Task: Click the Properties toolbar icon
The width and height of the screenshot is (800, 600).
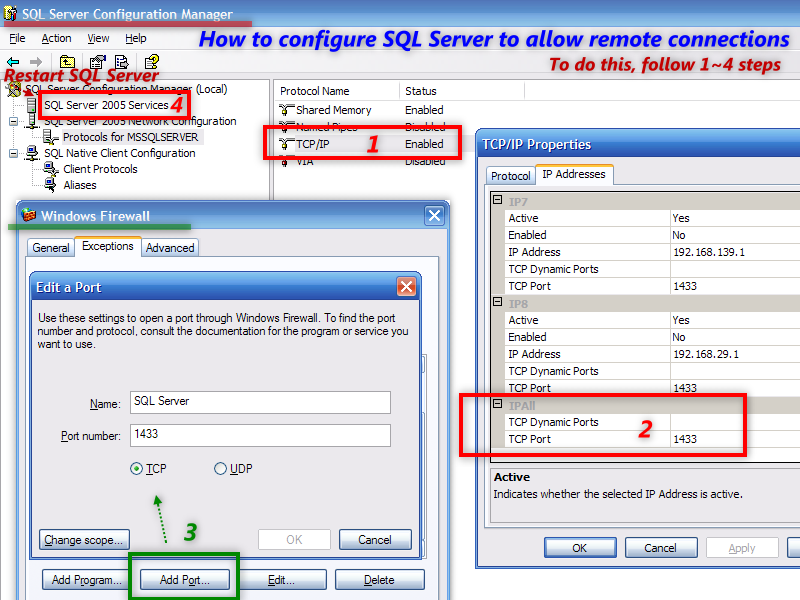Action: pos(97,62)
